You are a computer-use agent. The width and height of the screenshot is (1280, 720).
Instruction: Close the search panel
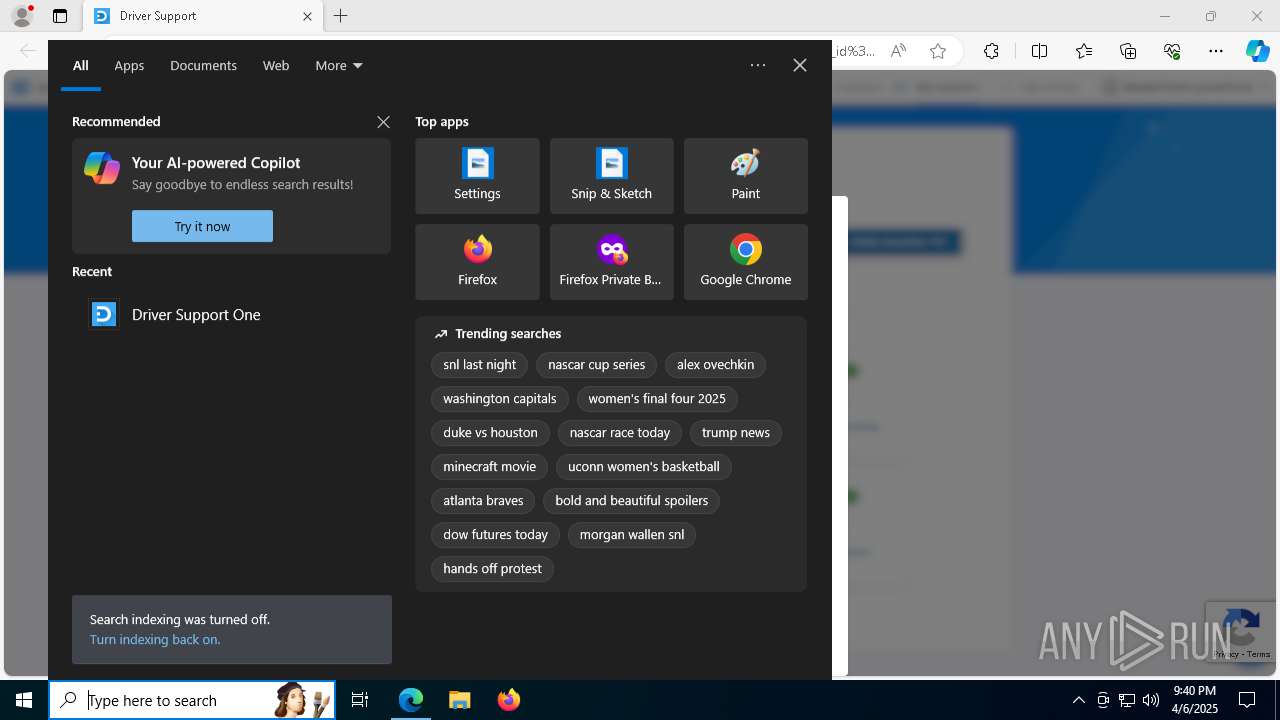click(x=800, y=65)
